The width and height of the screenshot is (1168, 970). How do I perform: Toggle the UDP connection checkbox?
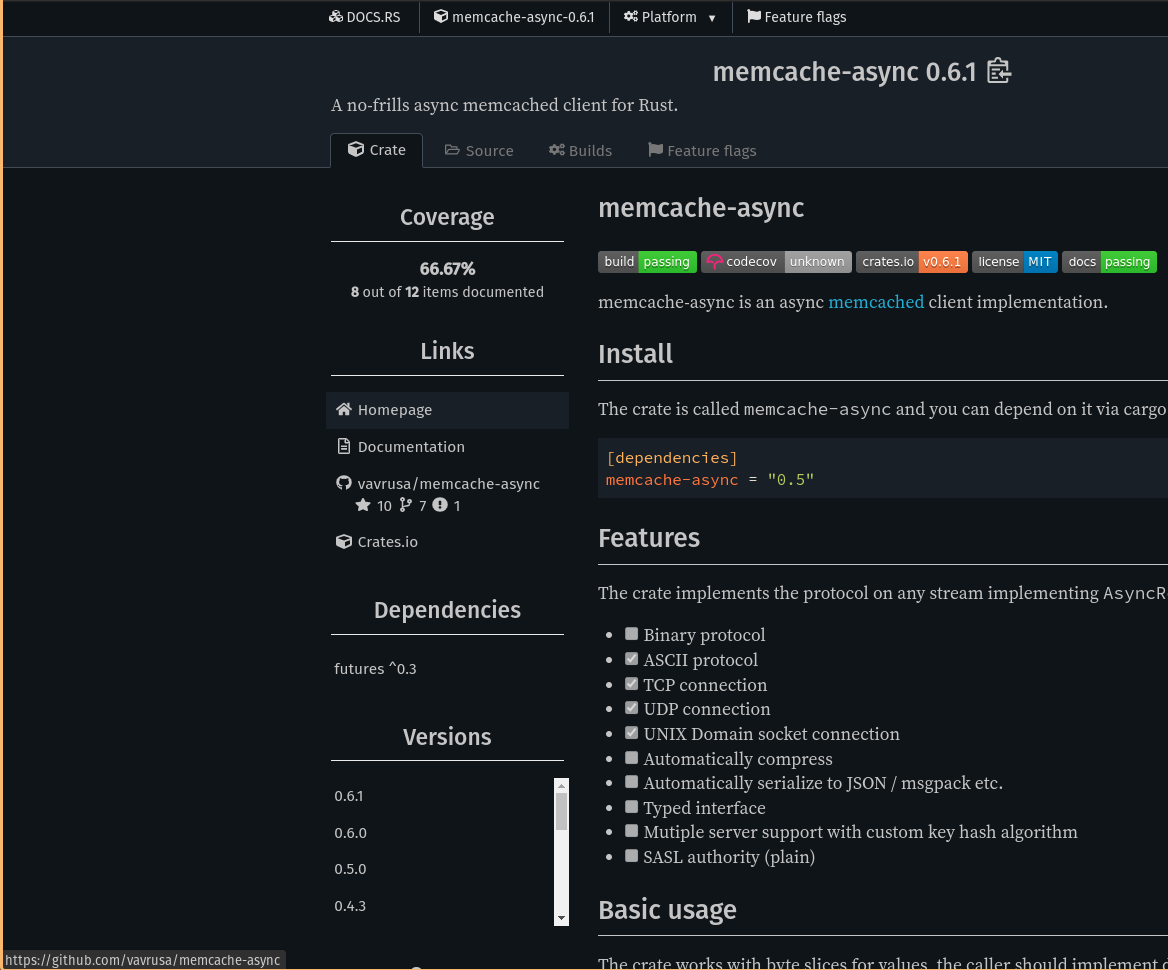[x=632, y=708]
